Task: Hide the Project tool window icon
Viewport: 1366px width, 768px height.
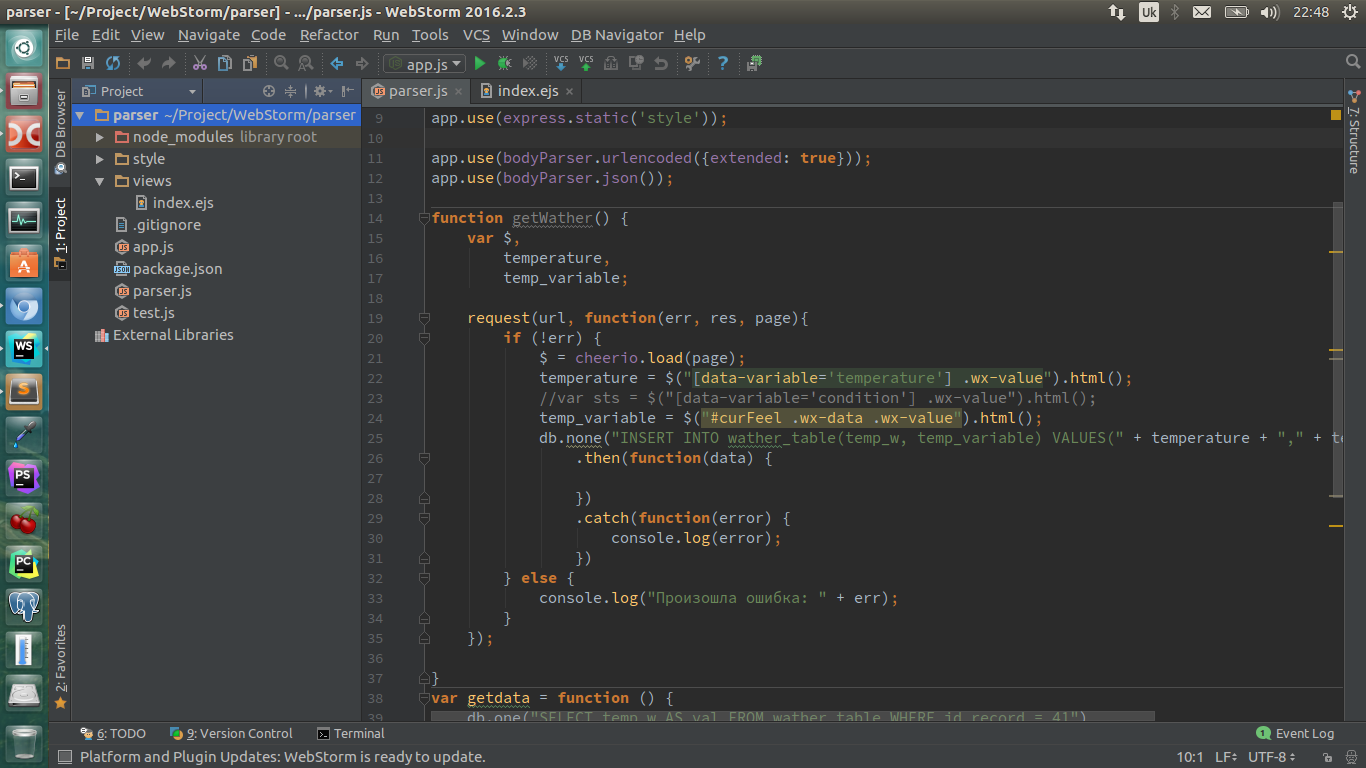Action: click(x=347, y=91)
